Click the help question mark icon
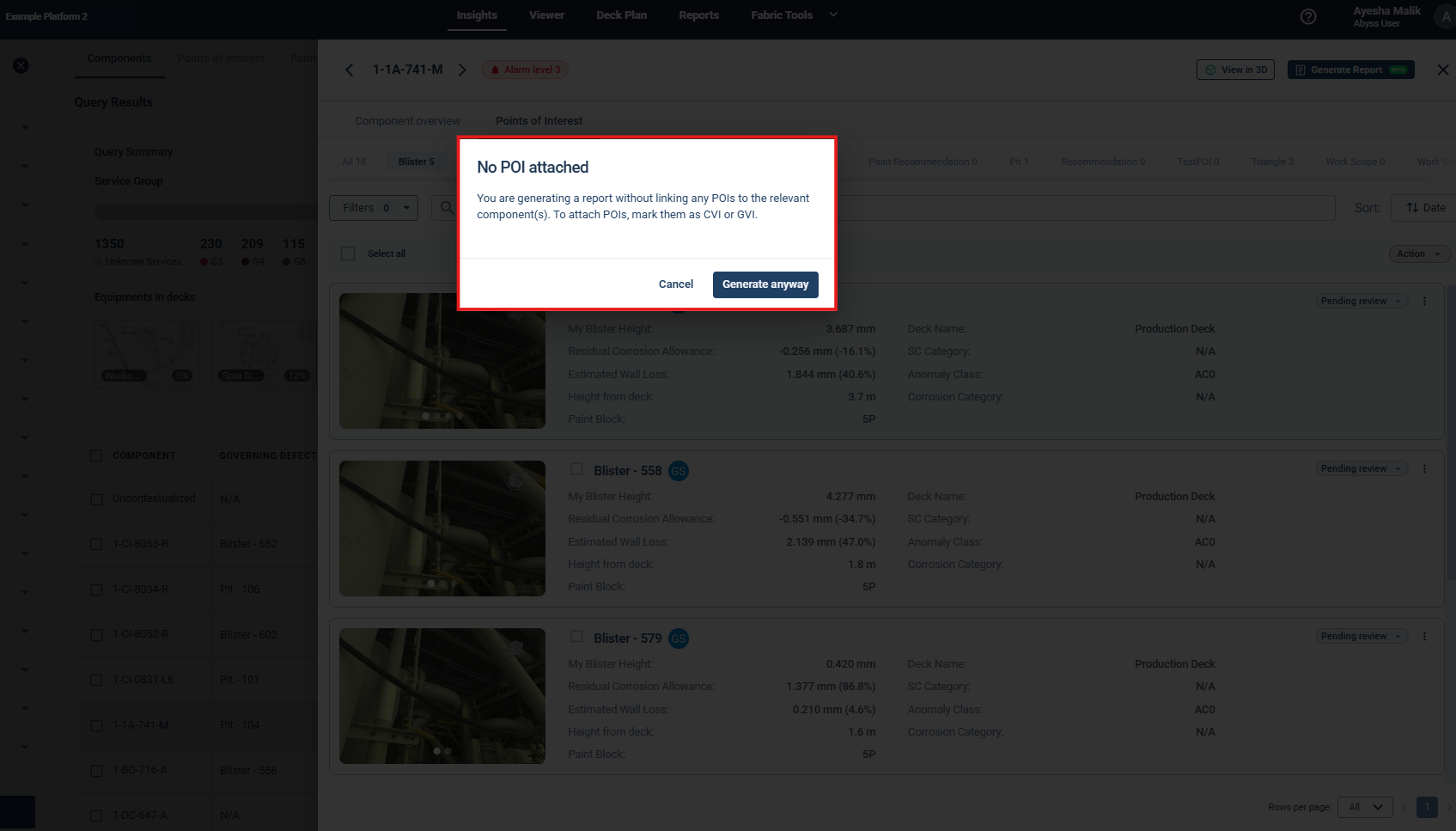1456x831 pixels. (x=1308, y=16)
